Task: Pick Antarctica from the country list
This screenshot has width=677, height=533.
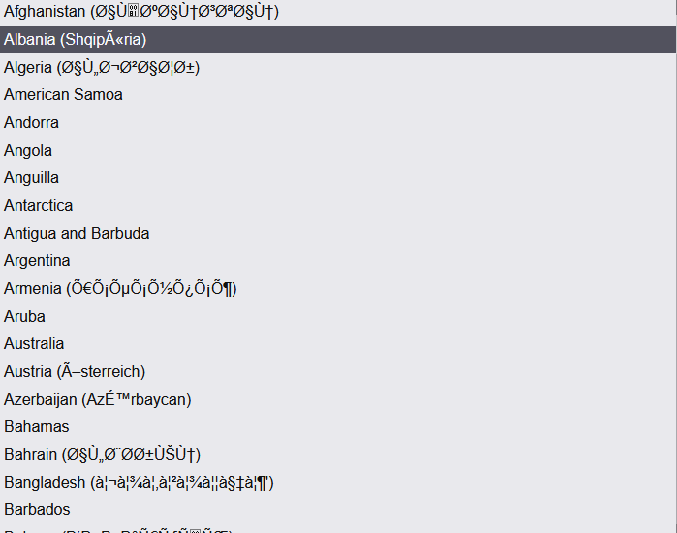Action: coord(338,206)
